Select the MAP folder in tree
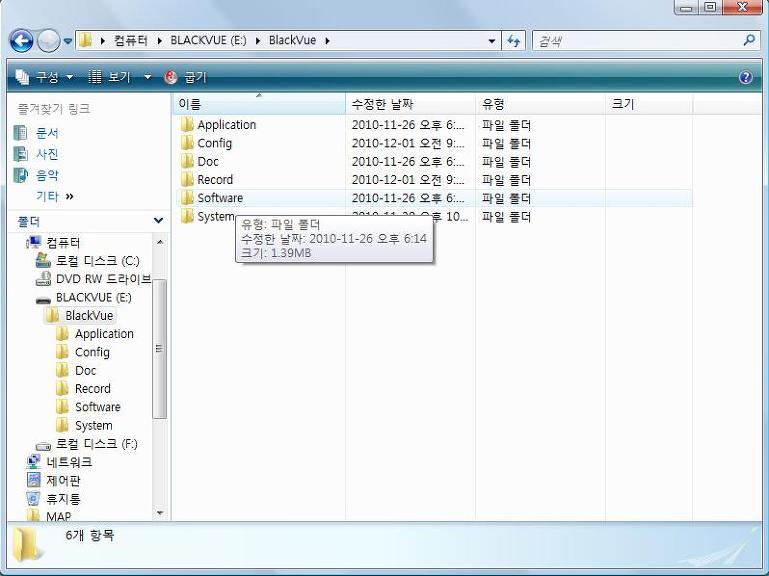Image resolution: width=769 pixels, height=576 pixels. pyautogui.click(x=58, y=516)
